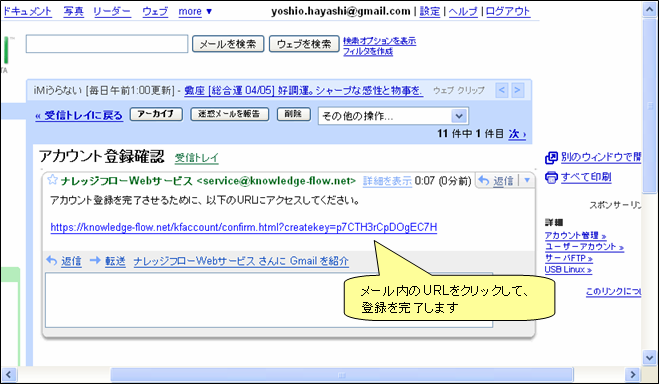659x384 pixels.
Task: Click the horizontal scrollbar right arrow
Action: [x=632, y=374]
